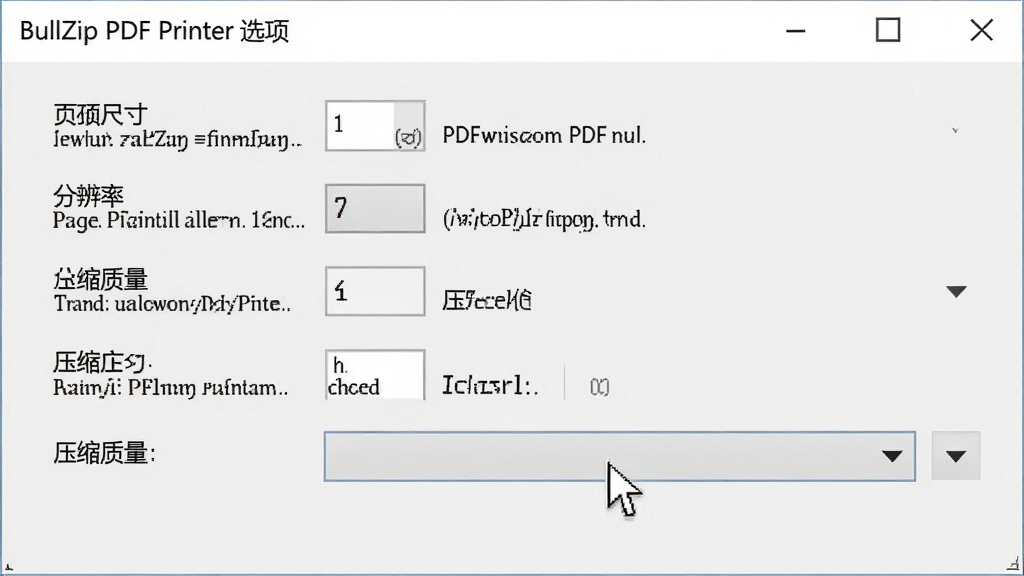The height and width of the screenshot is (576, 1024).
Task: Click the arrow inside the 压缩质量 combo box
Action: [x=891, y=456]
